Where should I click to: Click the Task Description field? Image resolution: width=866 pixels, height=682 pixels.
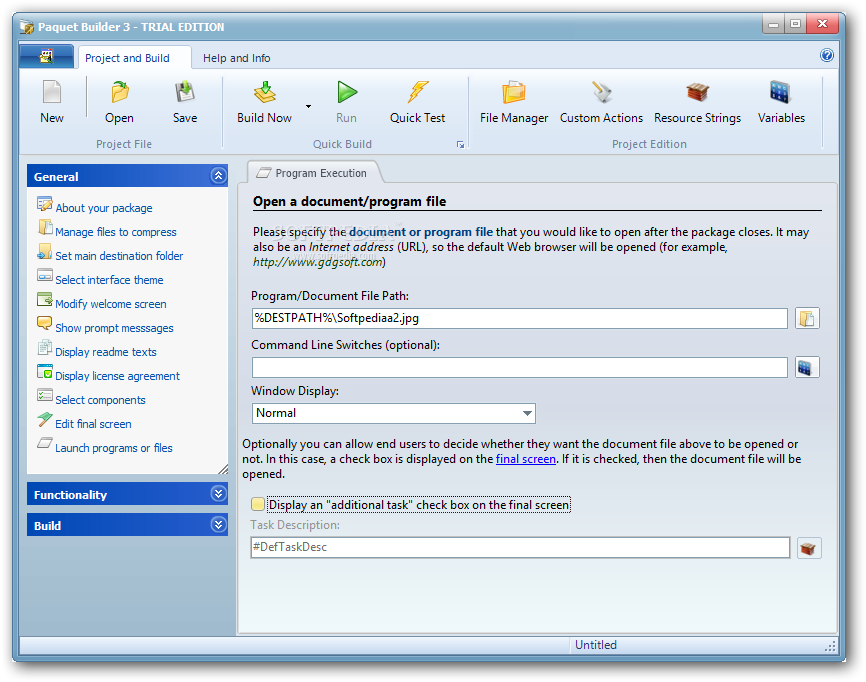click(520, 547)
